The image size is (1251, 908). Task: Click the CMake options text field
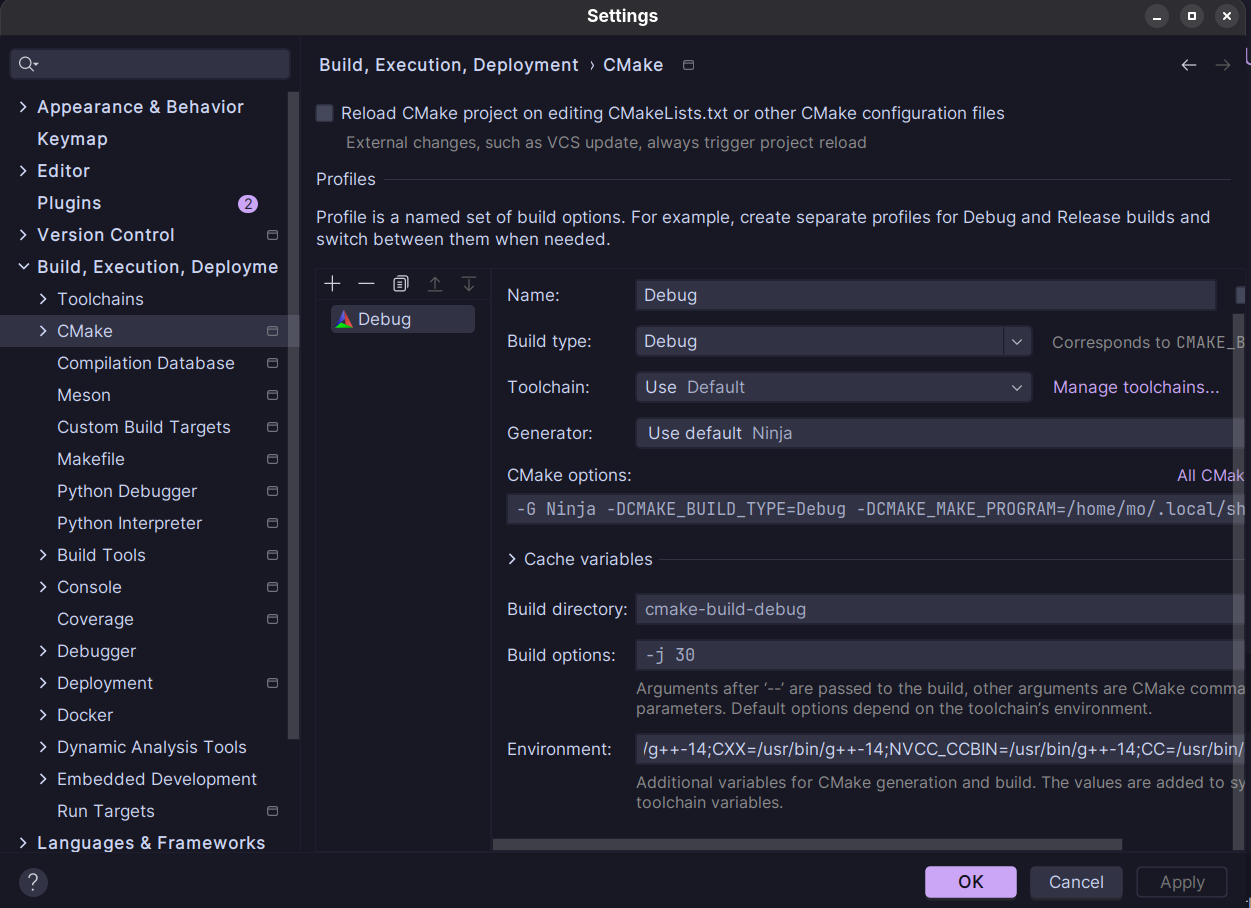coord(876,509)
